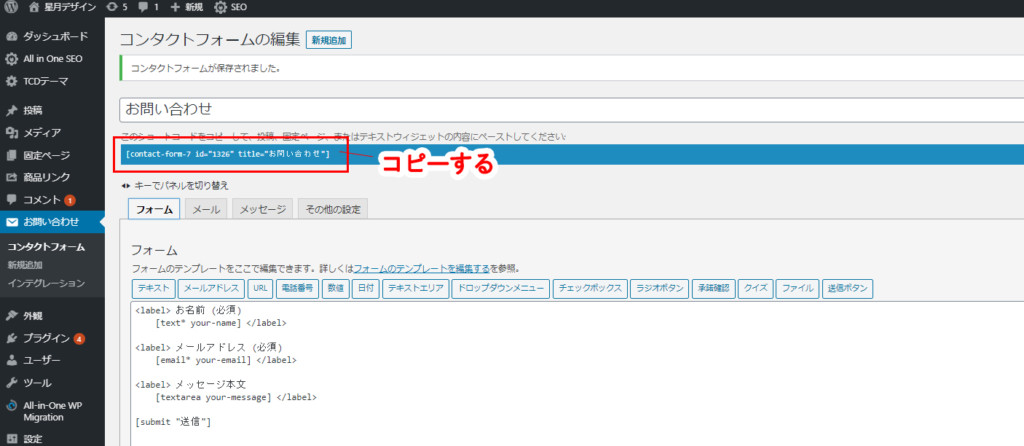Insert ファイル tag button
Image resolution: width=1024 pixels, height=446 pixels.
point(798,288)
